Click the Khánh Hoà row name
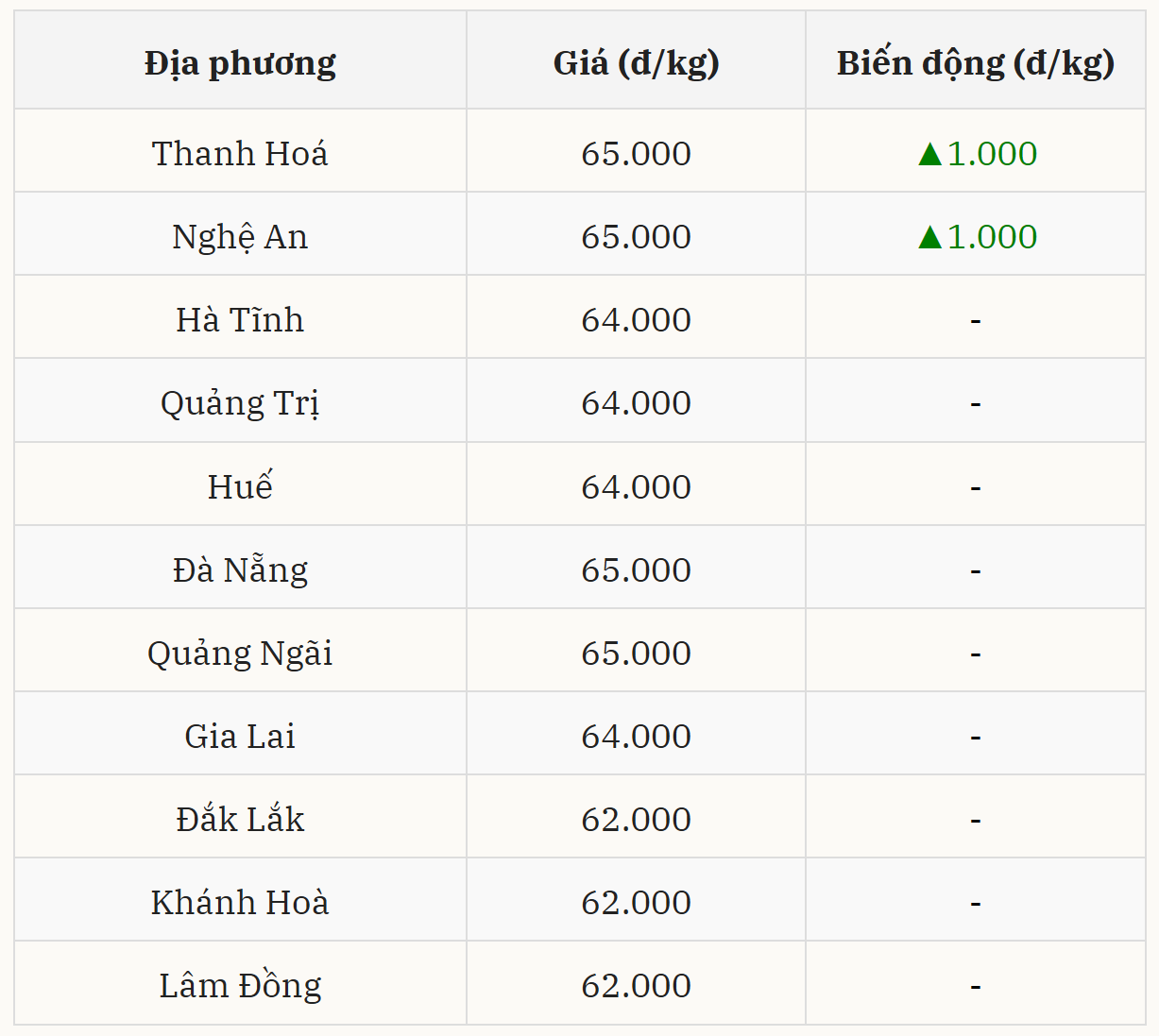The image size is (1159, 1036). (240, 903)
